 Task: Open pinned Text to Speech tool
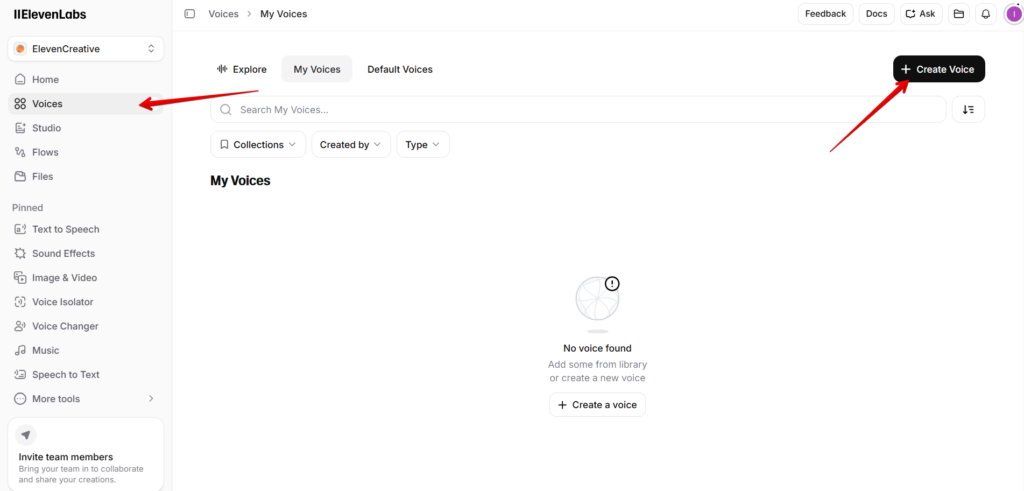[86, 229]
